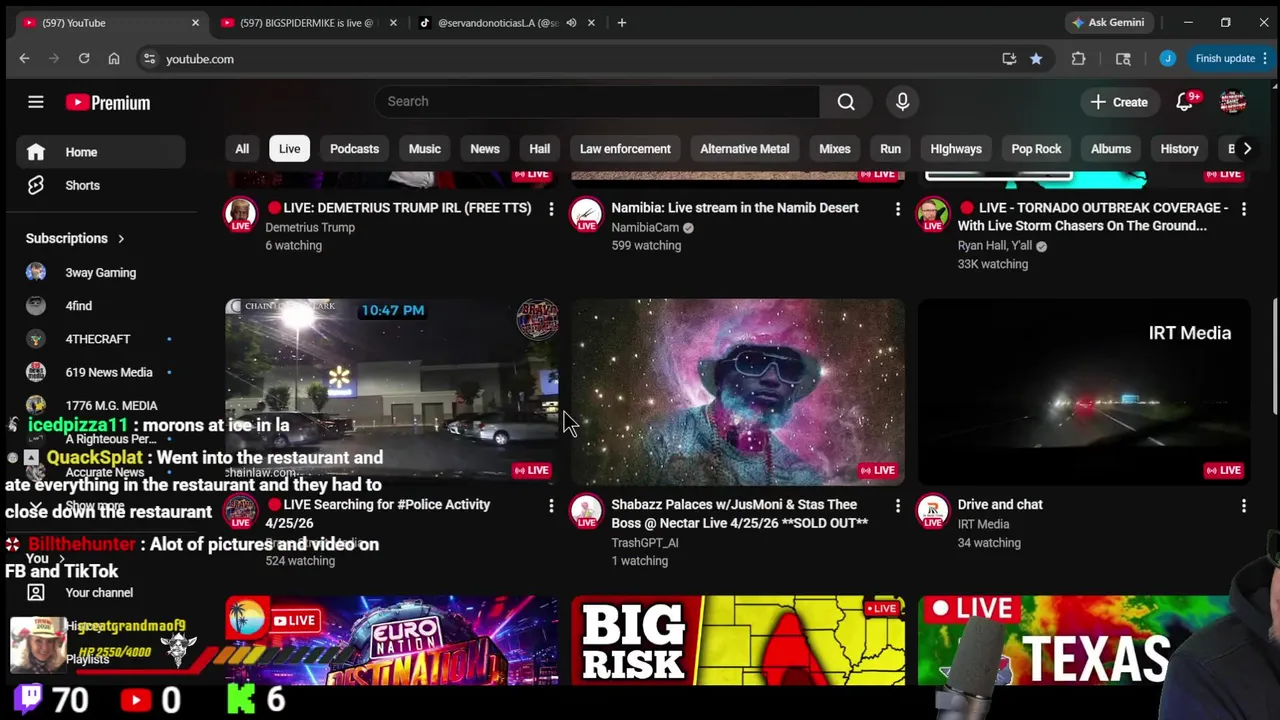The image size is (1280, 720).
Task: Start voice search with microphone icon
Action: (x=902, y=101)
